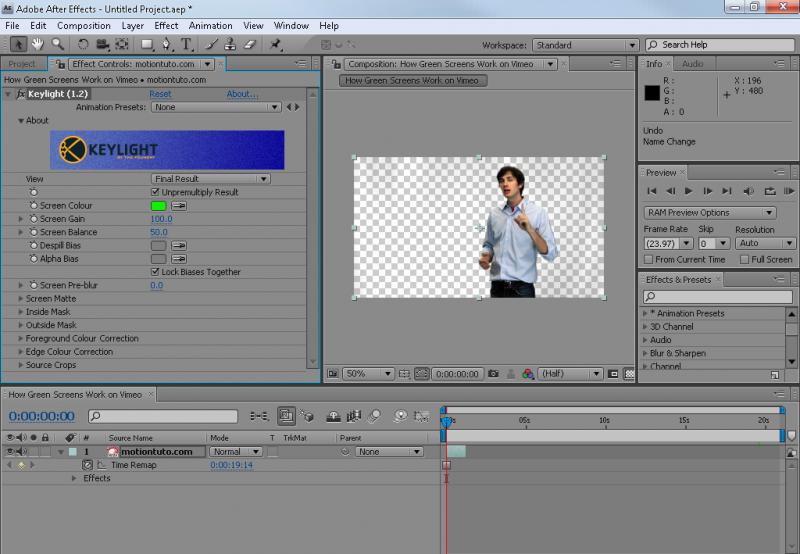Disable Lock Biases Together checkbox
This screenshot has width=800, height=554.
155,271
